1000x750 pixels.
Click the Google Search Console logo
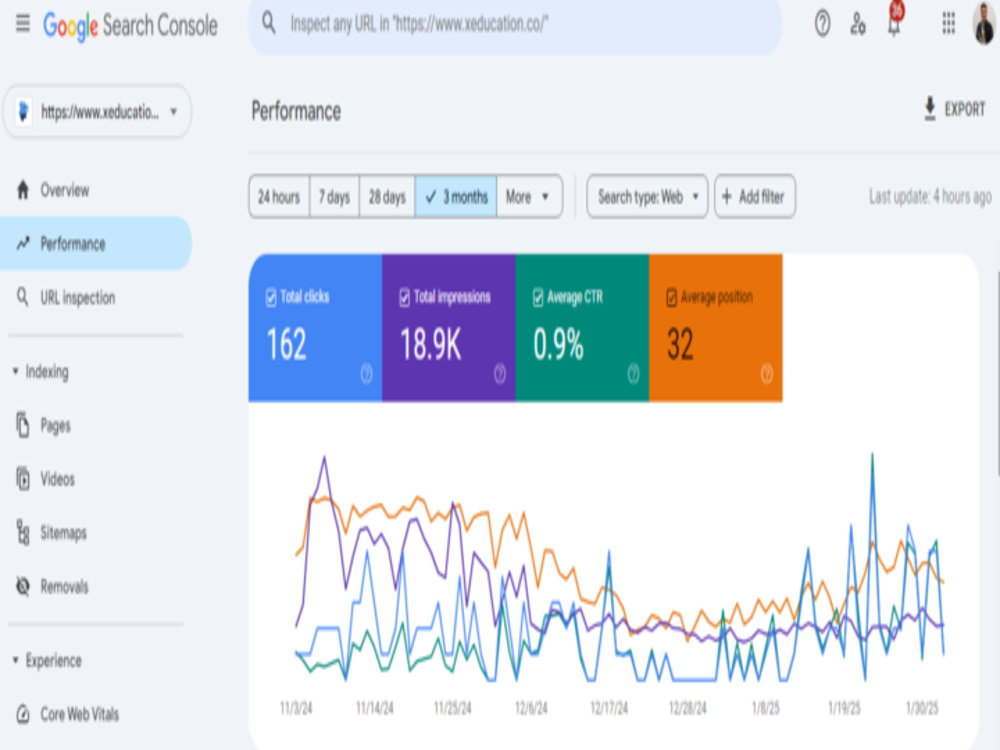(130, 26)
